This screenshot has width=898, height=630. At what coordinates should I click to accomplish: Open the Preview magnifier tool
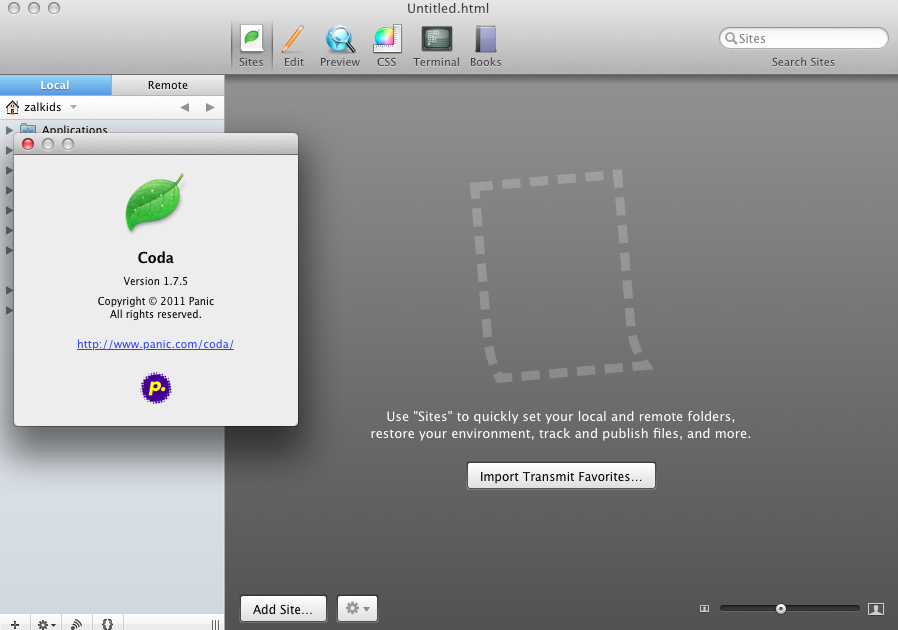(340, 46)
